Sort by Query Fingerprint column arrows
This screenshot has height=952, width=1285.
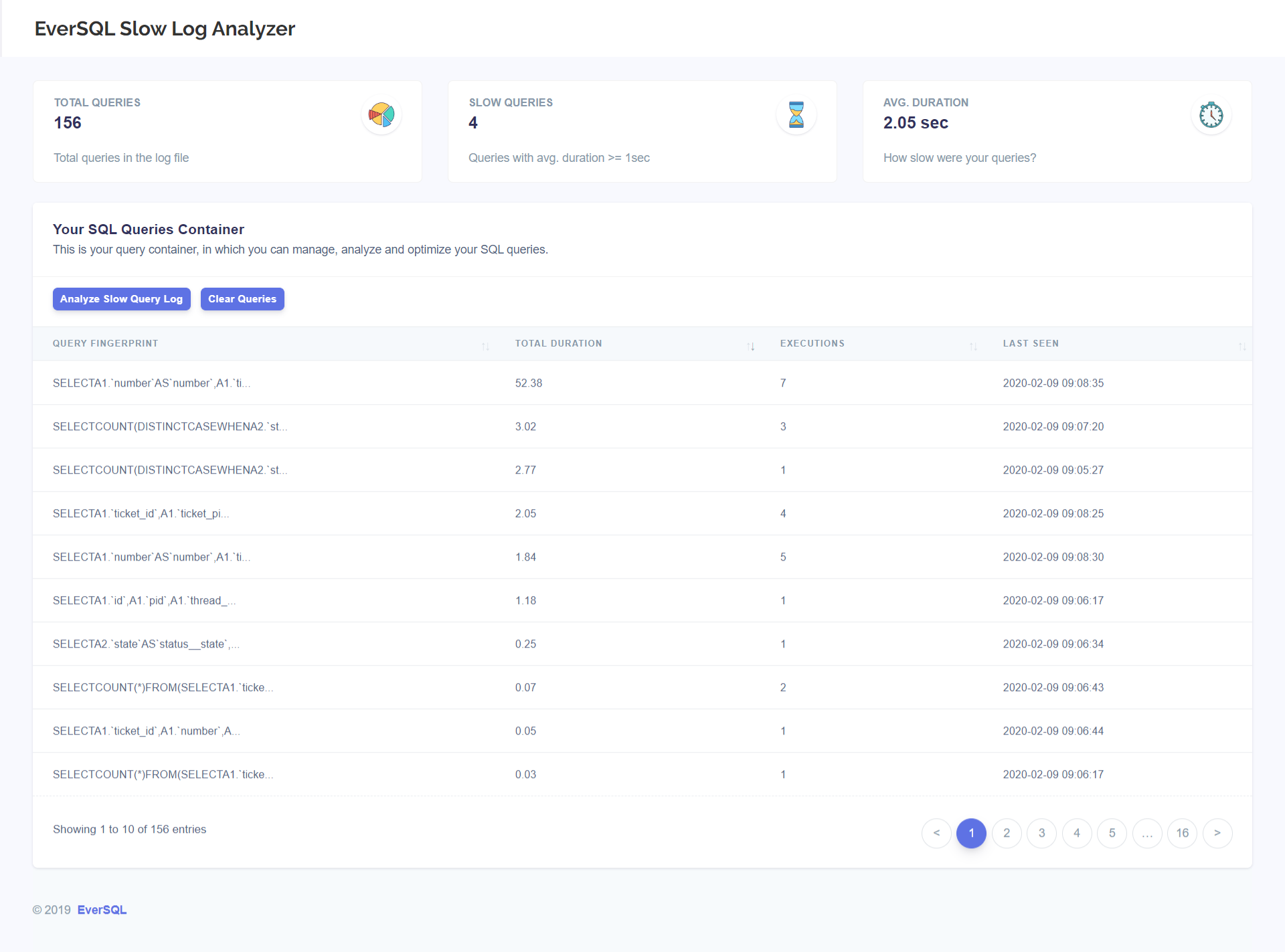[485, 346]
